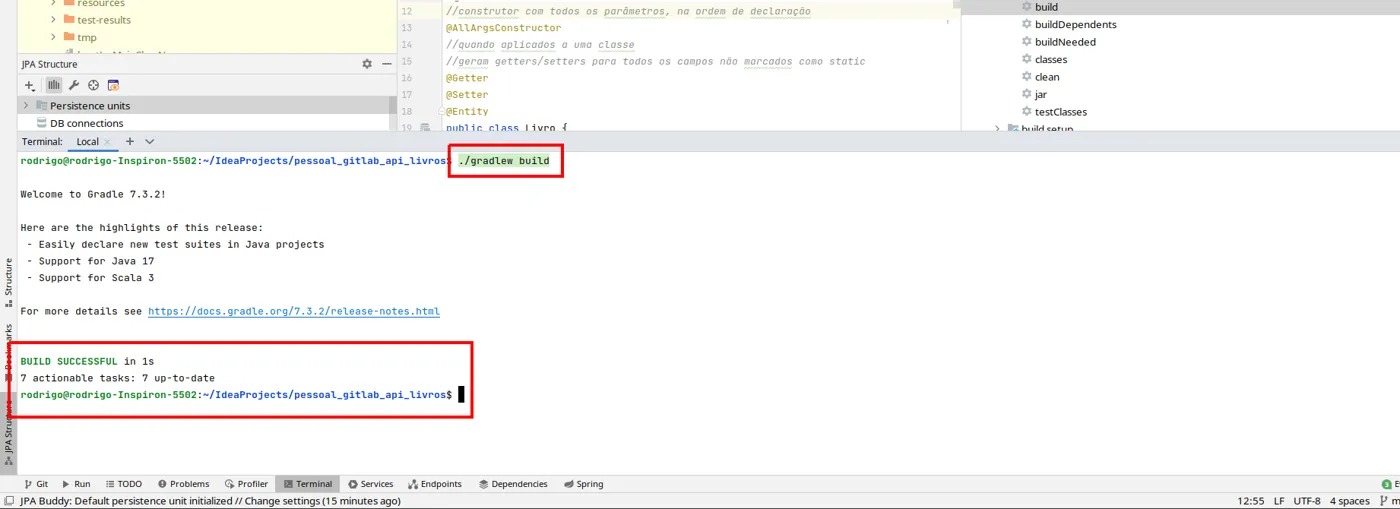Image resolution: width=1400 pixels, height=509 pixels.
Task: Click the @AllArgsConstructor annotation in editor
Action: coord(503,28)
